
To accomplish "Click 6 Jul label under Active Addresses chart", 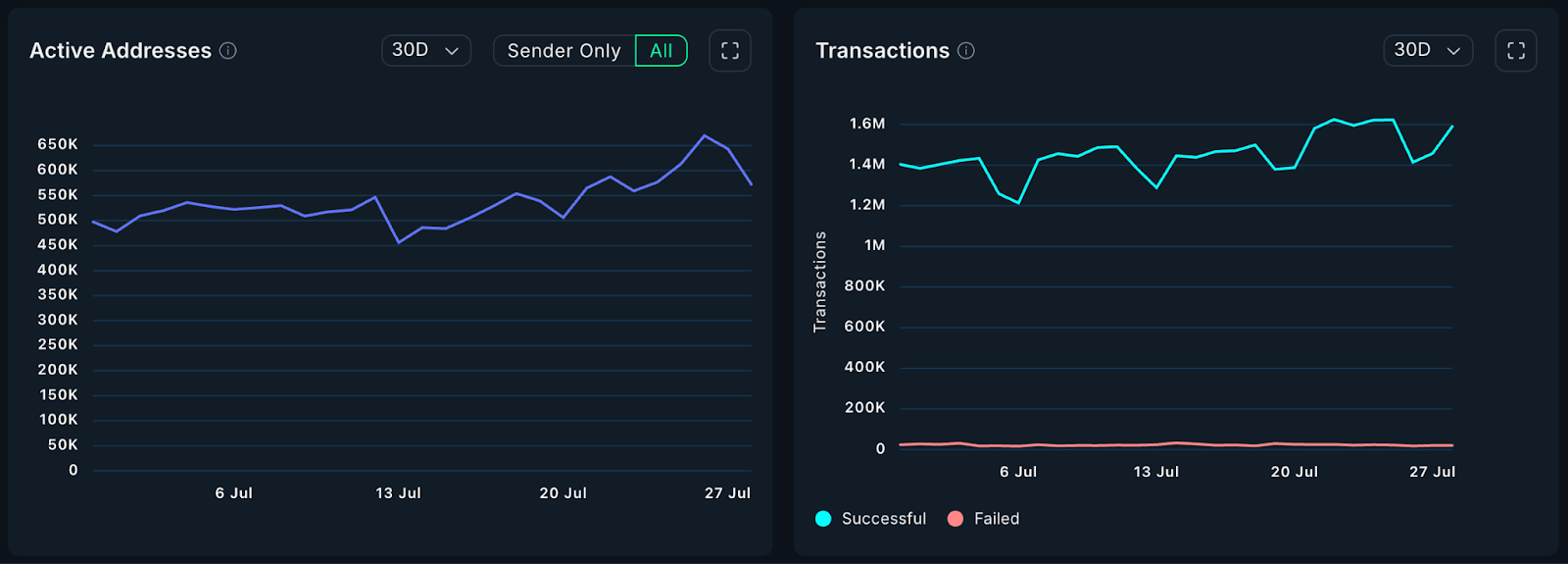I will 234,493.
